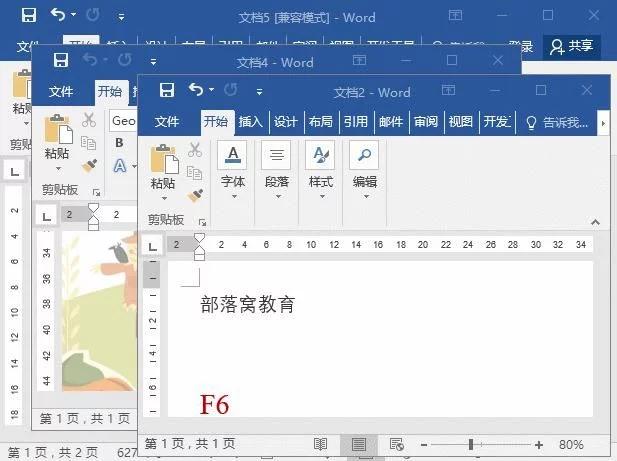
Task: Click the text 部落窝教育 in document
Action: coord(248,305)
